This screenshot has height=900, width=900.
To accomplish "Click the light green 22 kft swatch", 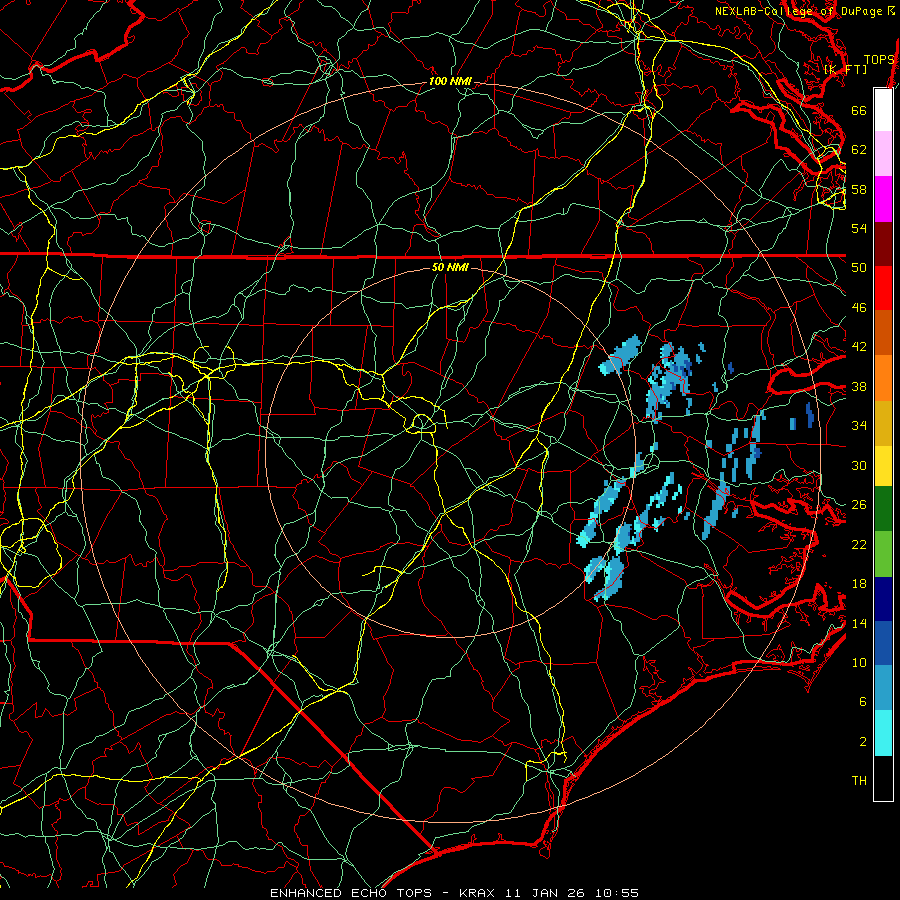I will 883,554.
